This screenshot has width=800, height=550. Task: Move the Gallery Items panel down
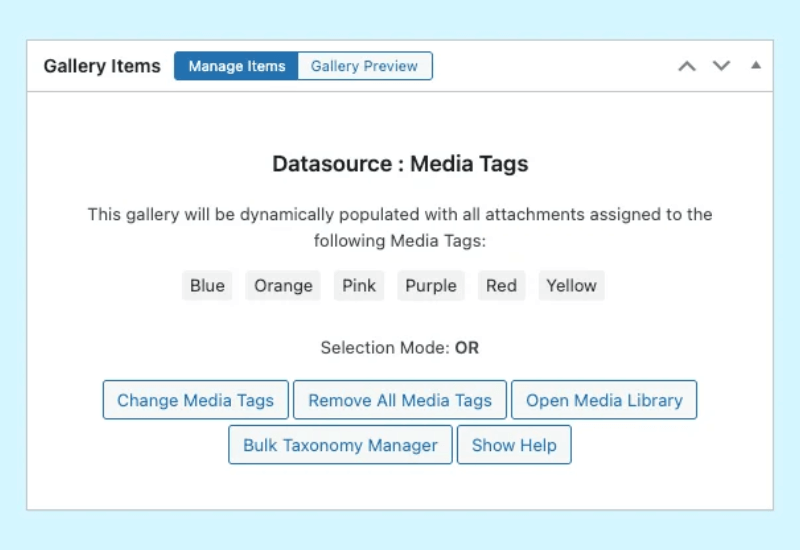[721, 66]
